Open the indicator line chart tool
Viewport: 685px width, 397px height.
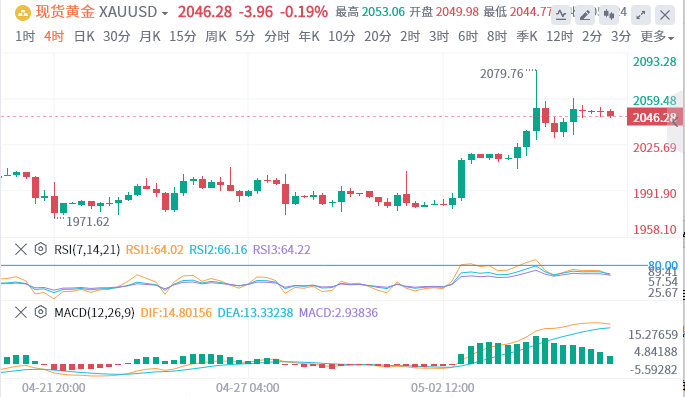click(561, 16)
